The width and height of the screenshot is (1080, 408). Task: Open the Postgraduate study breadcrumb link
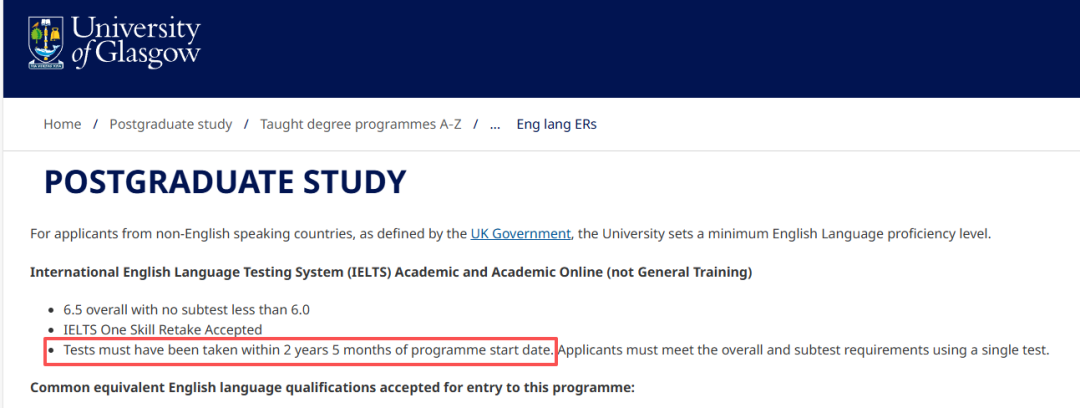[170, 124]
